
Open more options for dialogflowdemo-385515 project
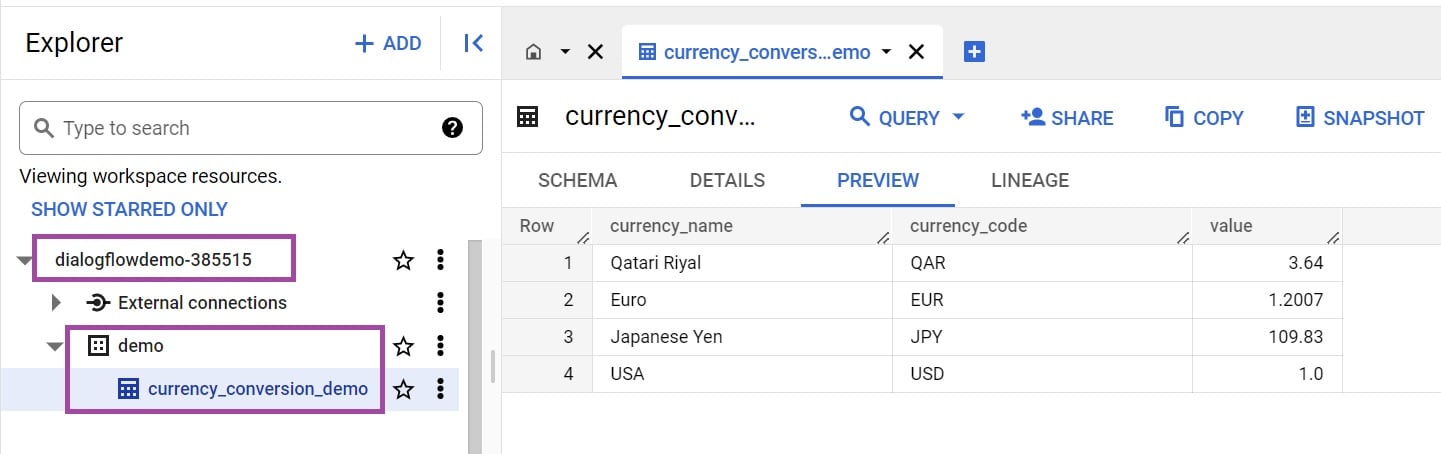(x=440, y=261)
